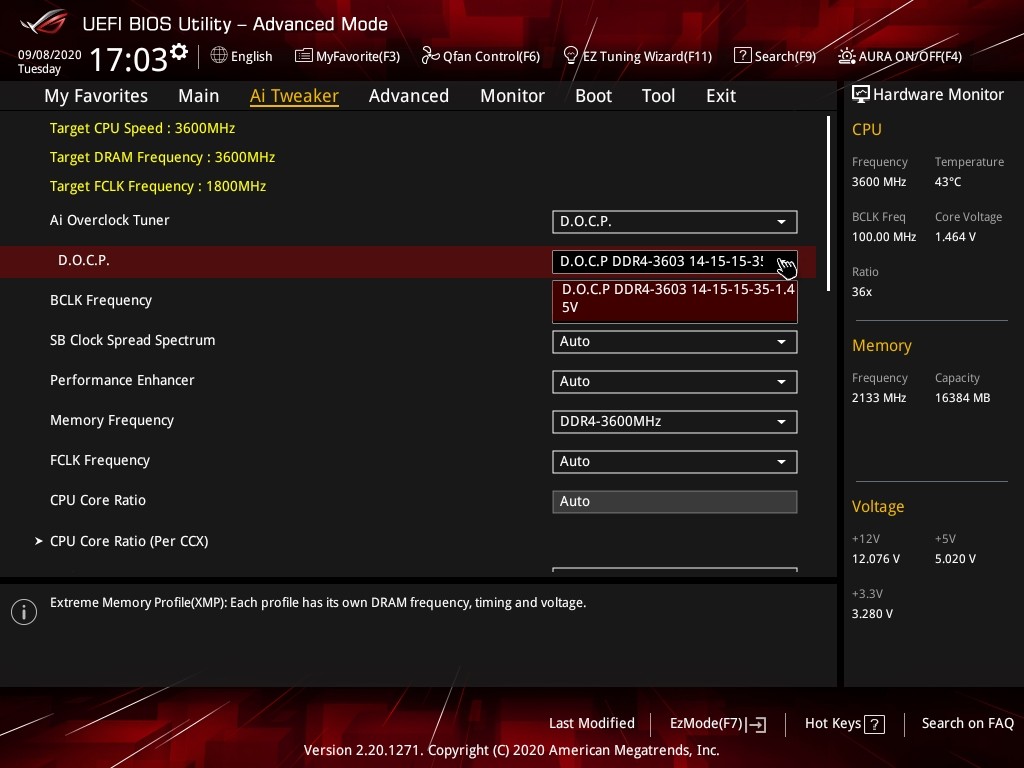Image resolution: width=1024 pixels, height=768 pixels.
Task: Open the SB Clock Spread Spectrum dropdown
Action: pyautogui.click(x=674, y=341)
